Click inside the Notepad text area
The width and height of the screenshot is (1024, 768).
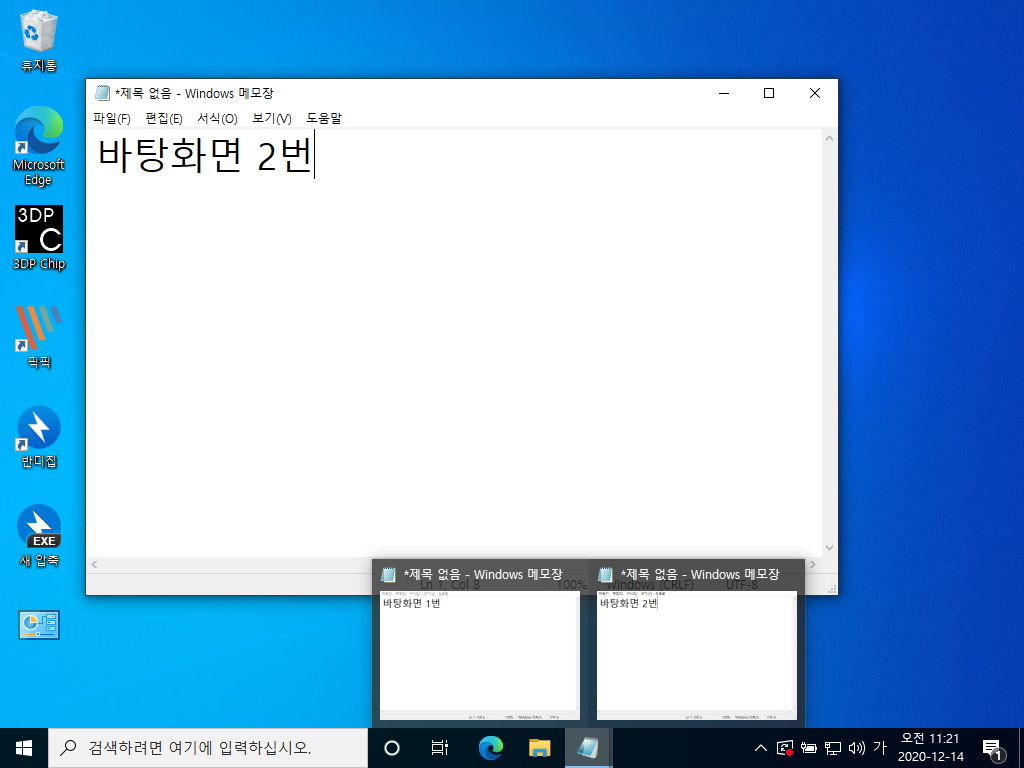click(454, 343)
